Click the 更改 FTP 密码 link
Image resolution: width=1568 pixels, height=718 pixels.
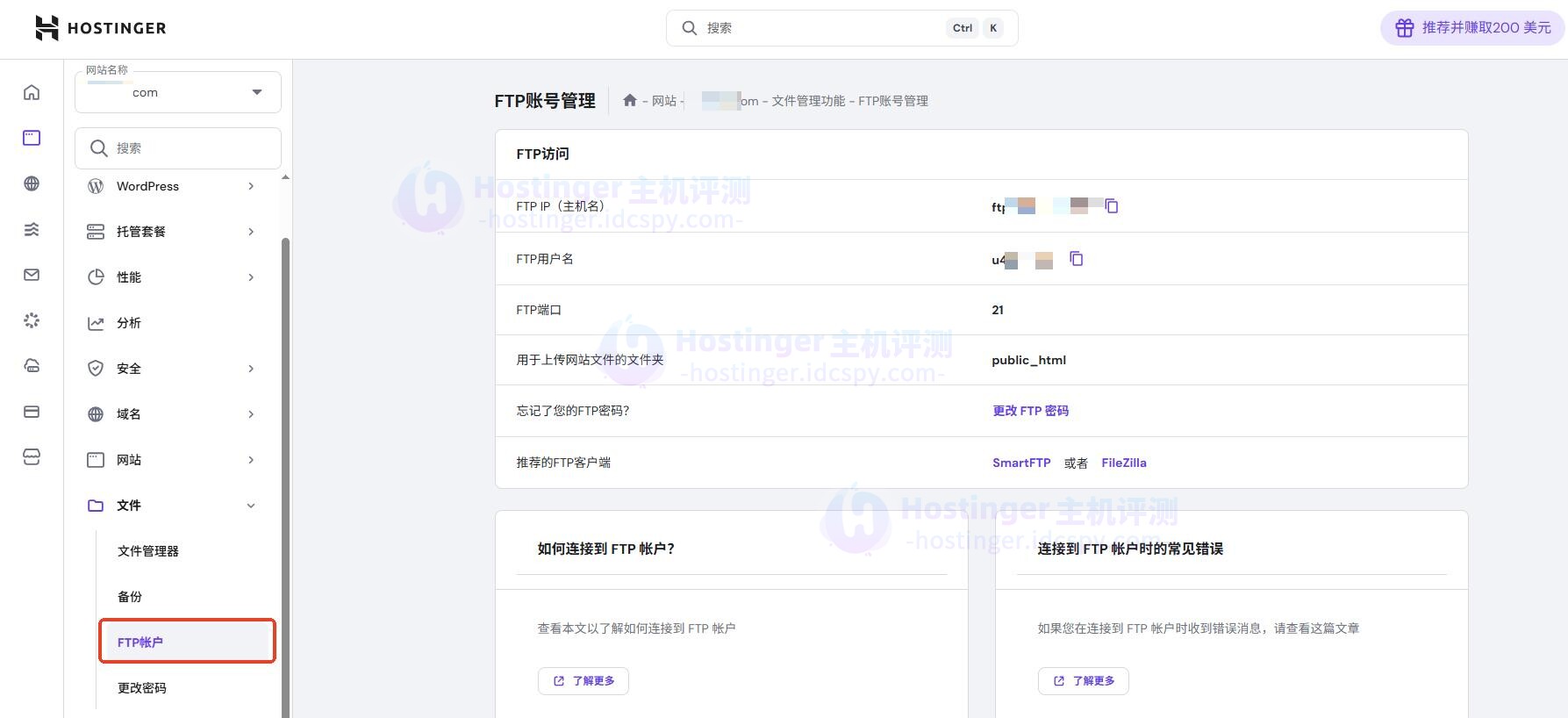(x=1030, y=411)
